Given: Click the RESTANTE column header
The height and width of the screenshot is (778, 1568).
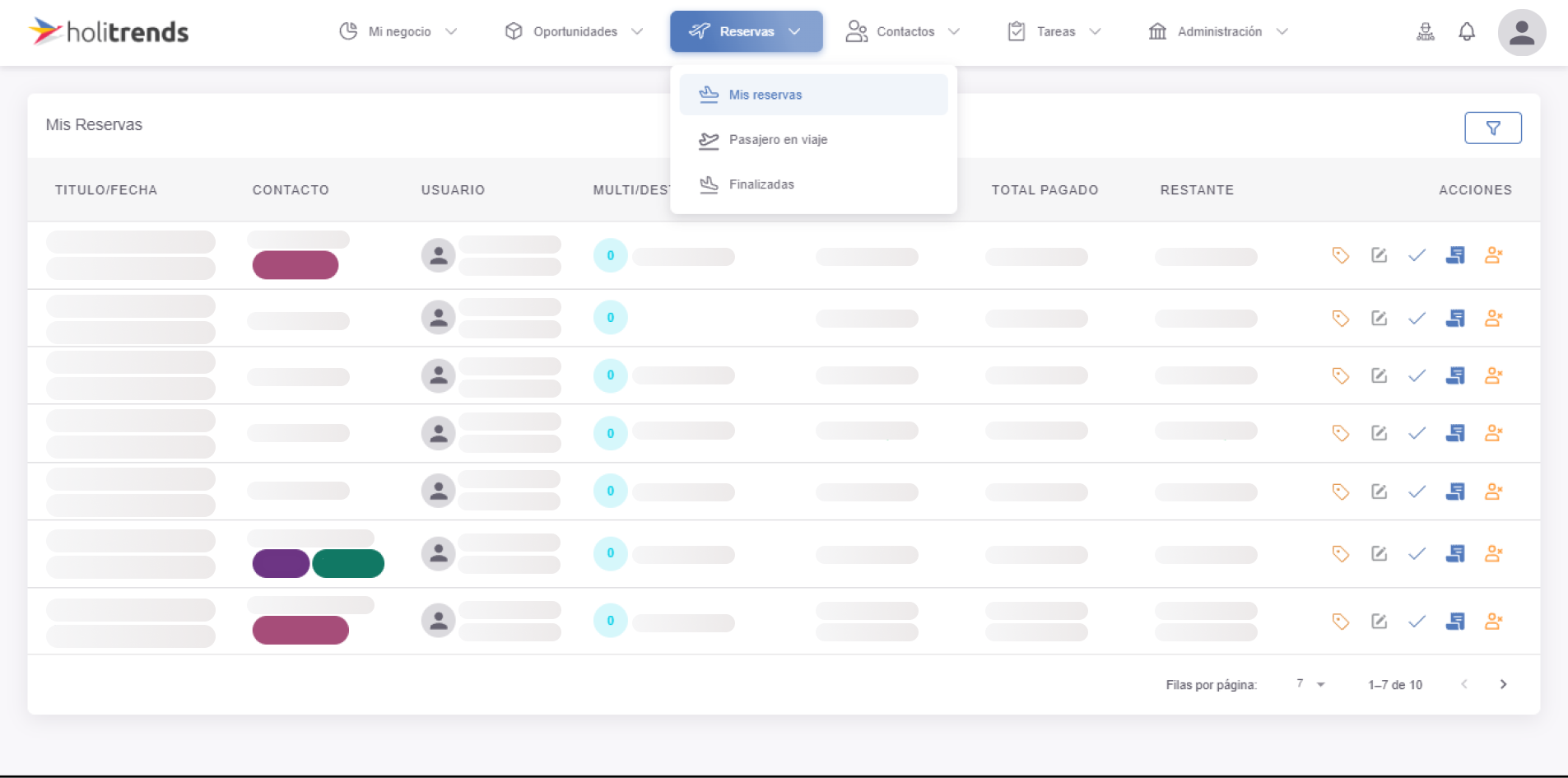Looking at the screenshot, I should click(1197, 190).
